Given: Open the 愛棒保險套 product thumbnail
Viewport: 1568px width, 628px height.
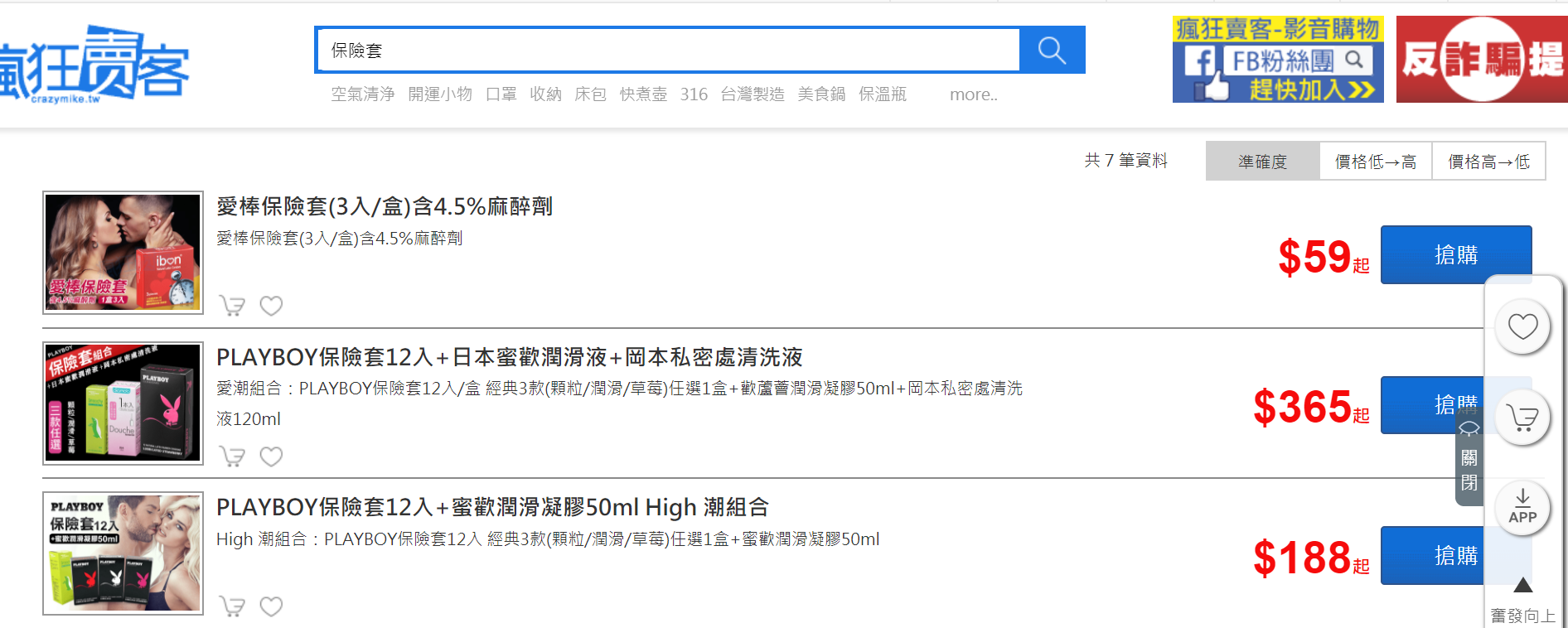Looking at the screenshot, I should tap(123, 253).
